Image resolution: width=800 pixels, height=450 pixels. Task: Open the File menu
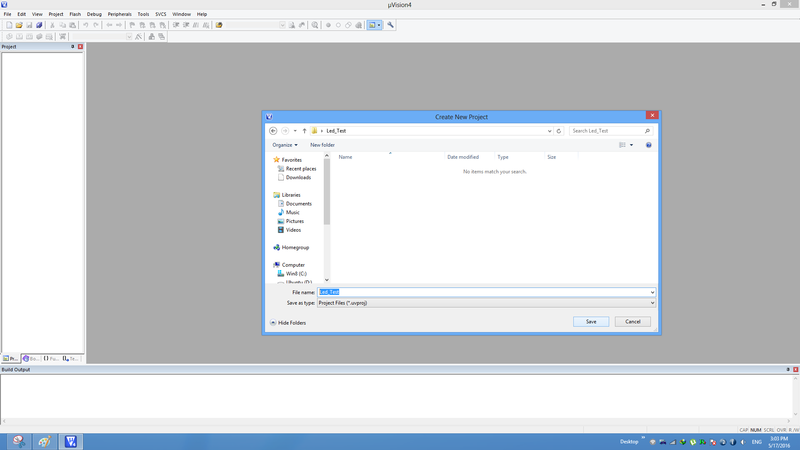pos(7,14)
